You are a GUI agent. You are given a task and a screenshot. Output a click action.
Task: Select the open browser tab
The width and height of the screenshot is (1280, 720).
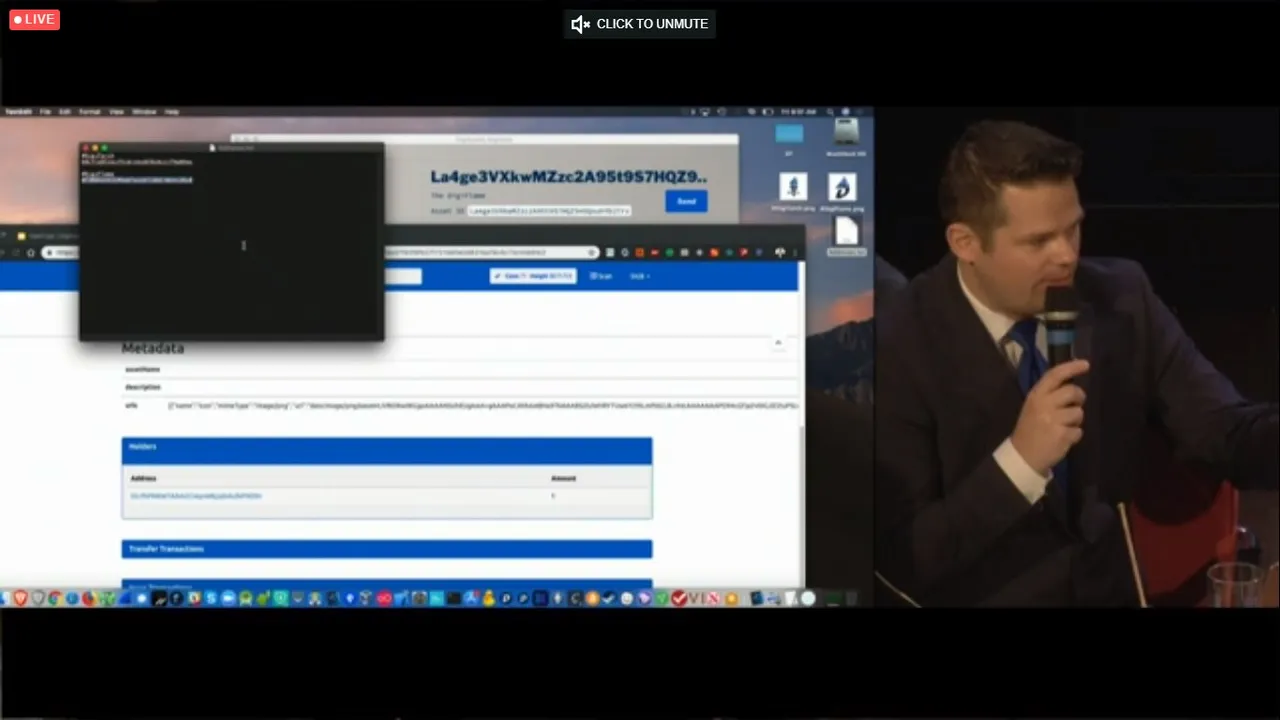click(x=48, y=236)
